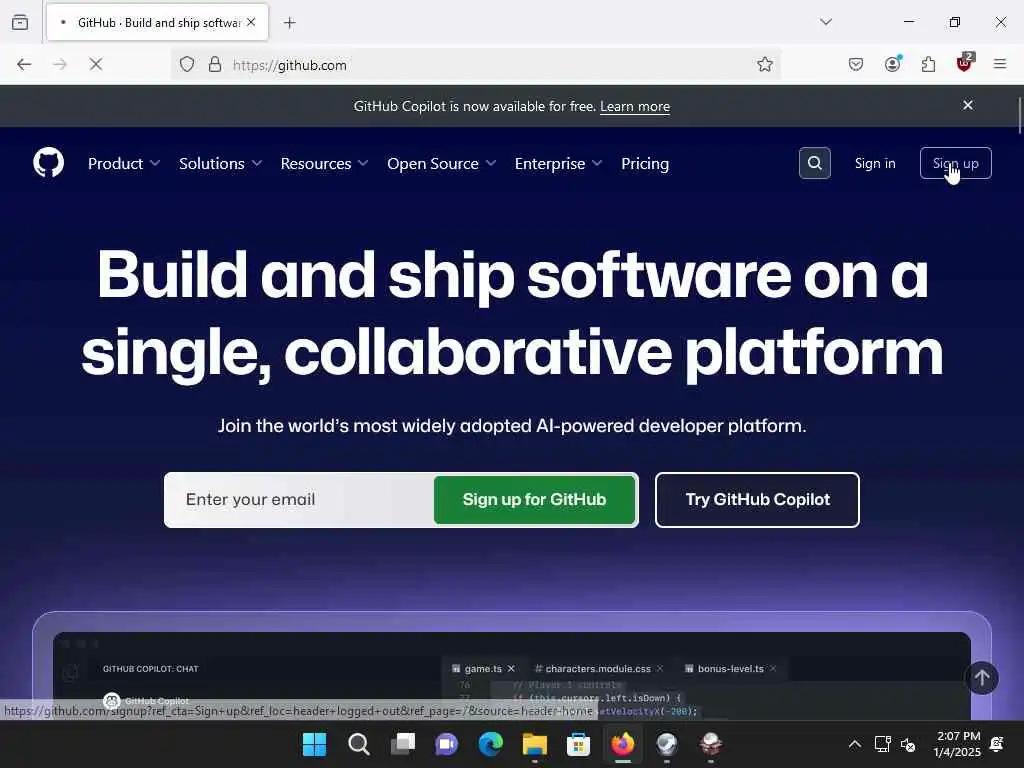Click the muted volume tray icon
This screenshot has width=1024, height=768.
click(908, 744)
